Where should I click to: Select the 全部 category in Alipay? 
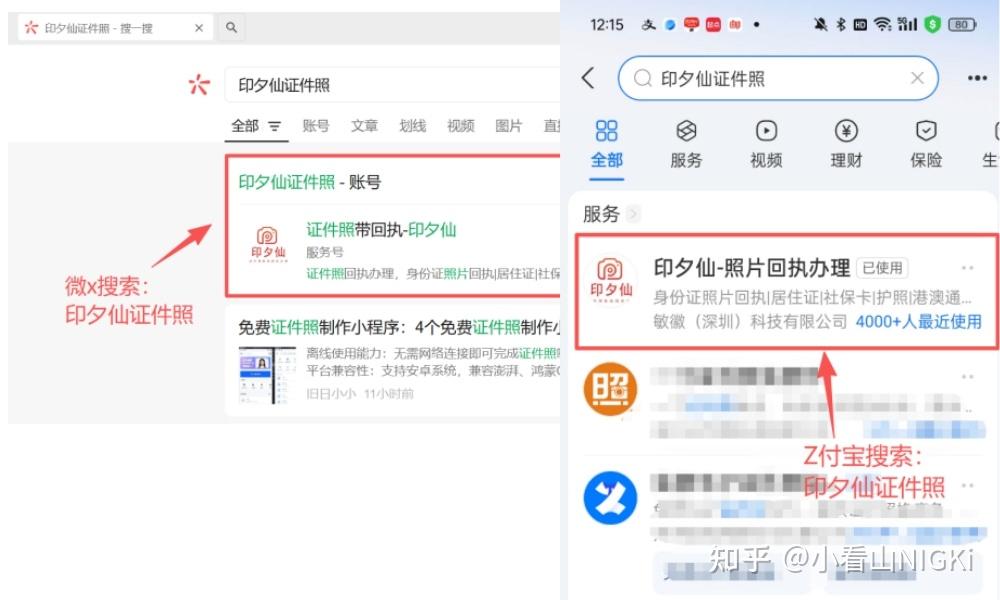click(606, 144)
